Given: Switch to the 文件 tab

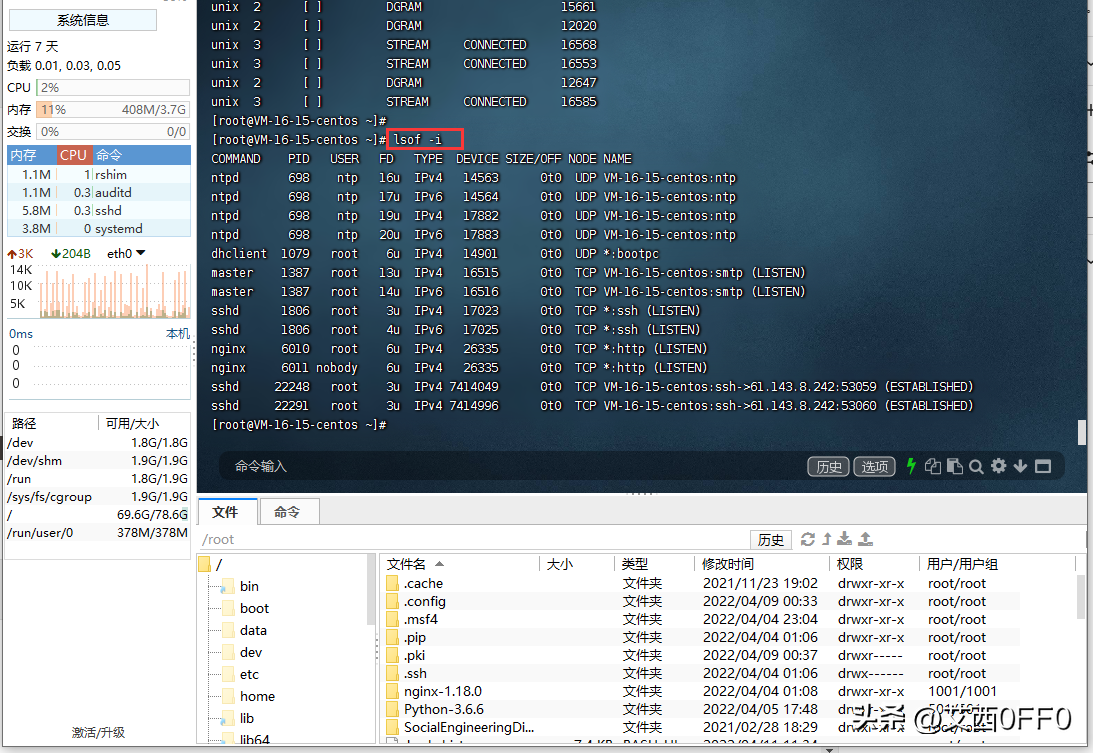Looking at the screenshot, I should coord(226,512).
